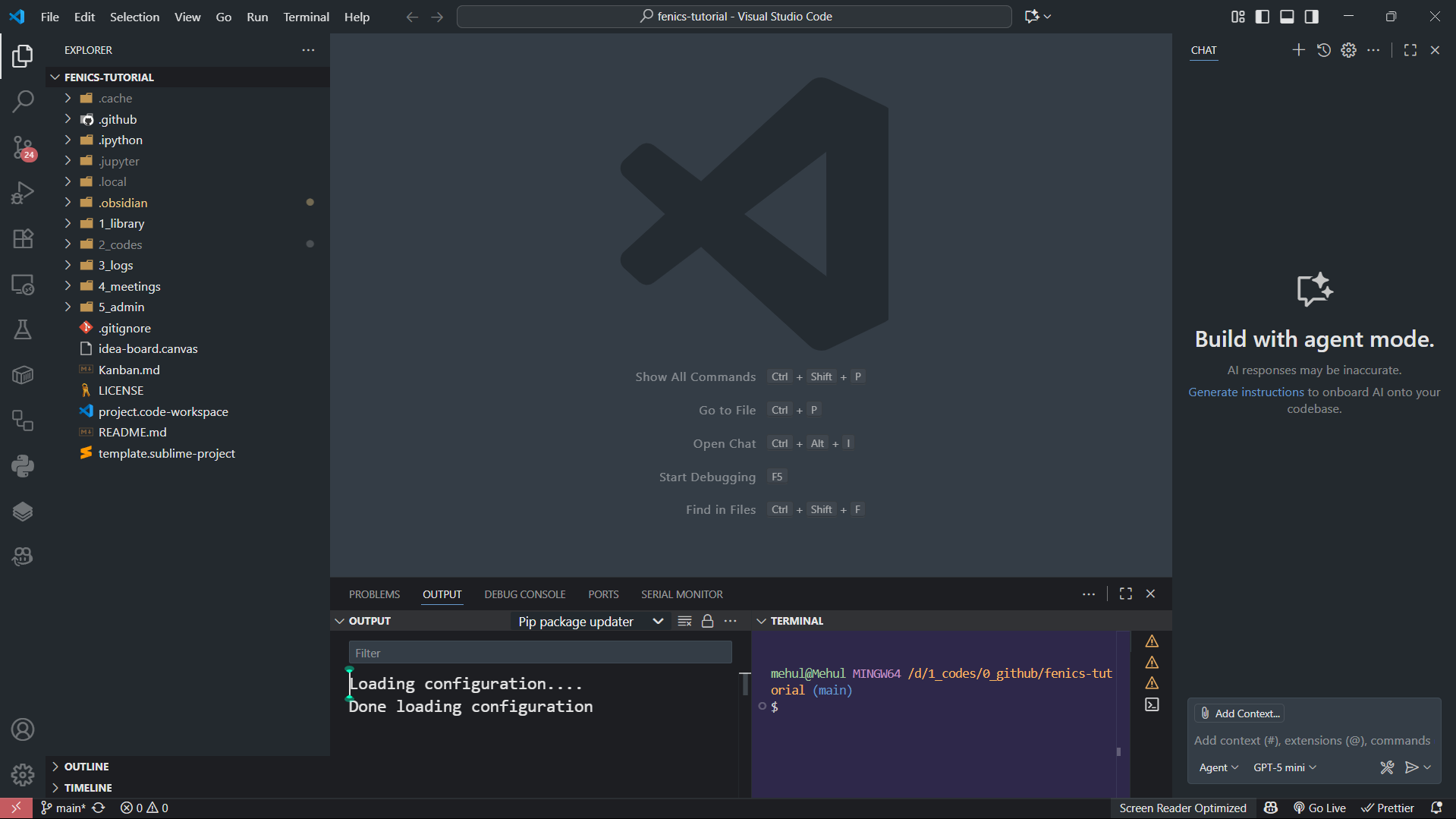Open chat settings gear

pyautogui.click(x=1348, y=50)
